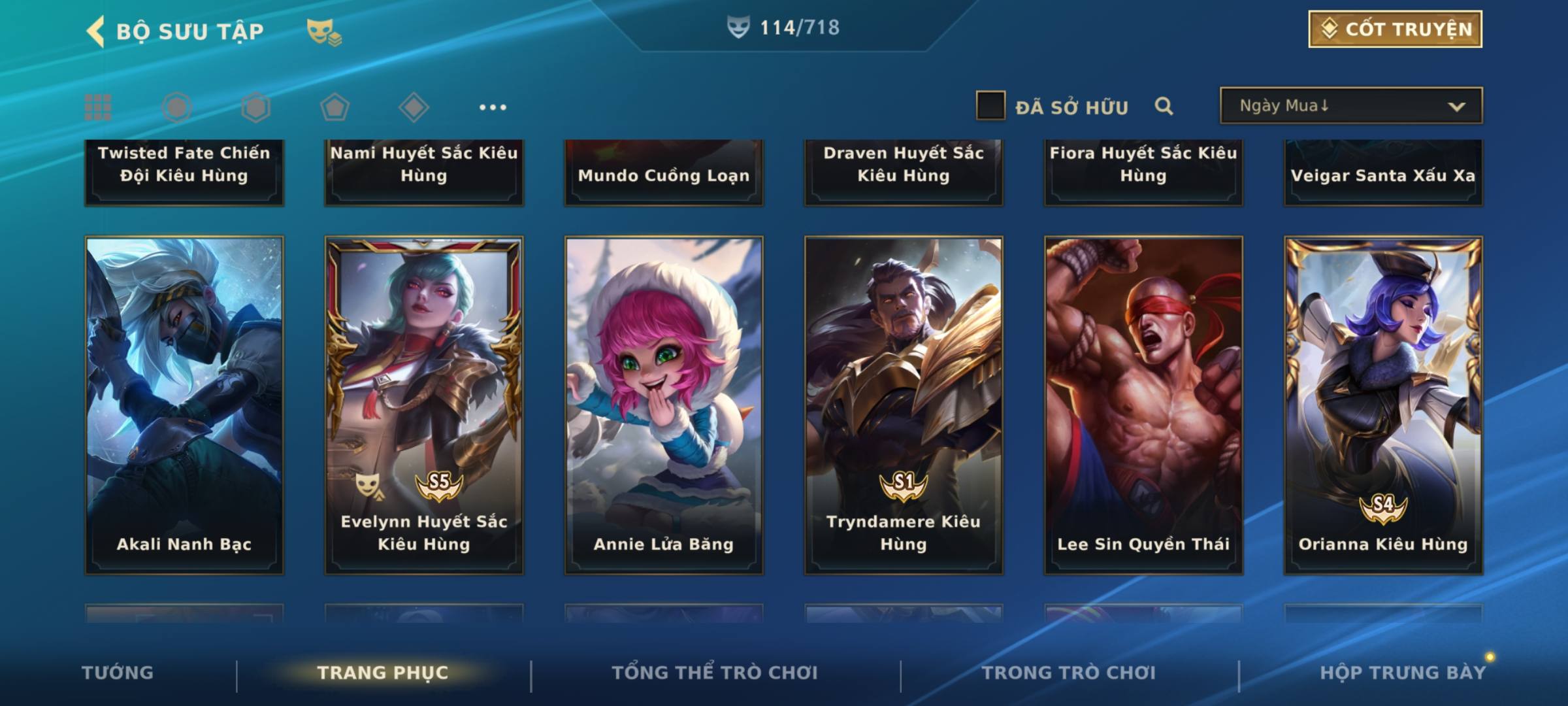
Task: Toggle the Đã Sở Hữu checkbox
Action: pyautogui.click(x=990, y=106)
